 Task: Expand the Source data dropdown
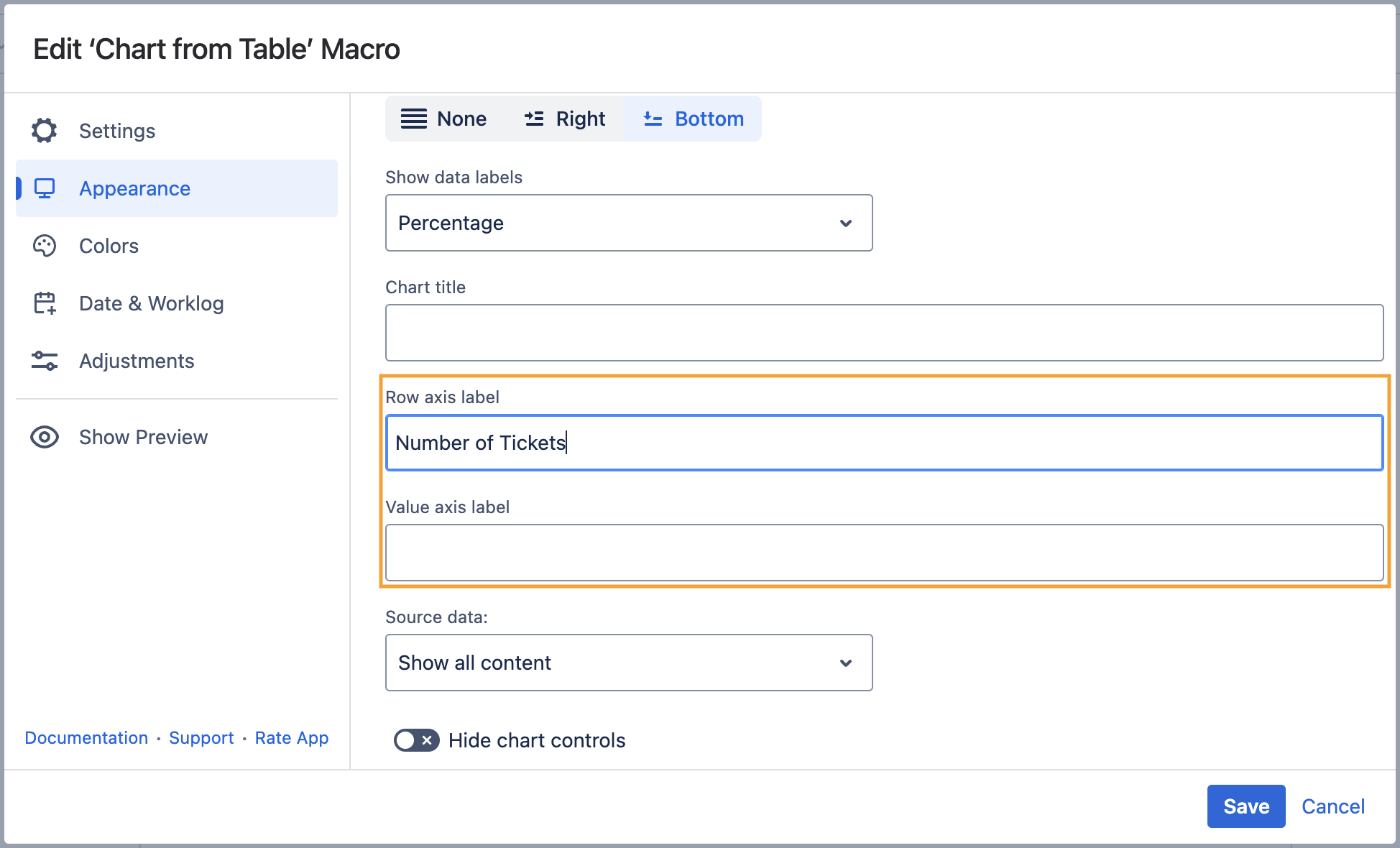coord(628,663)
